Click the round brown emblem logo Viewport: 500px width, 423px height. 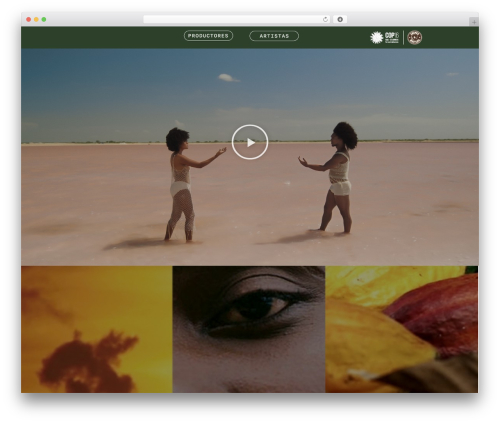coord(415,37)
